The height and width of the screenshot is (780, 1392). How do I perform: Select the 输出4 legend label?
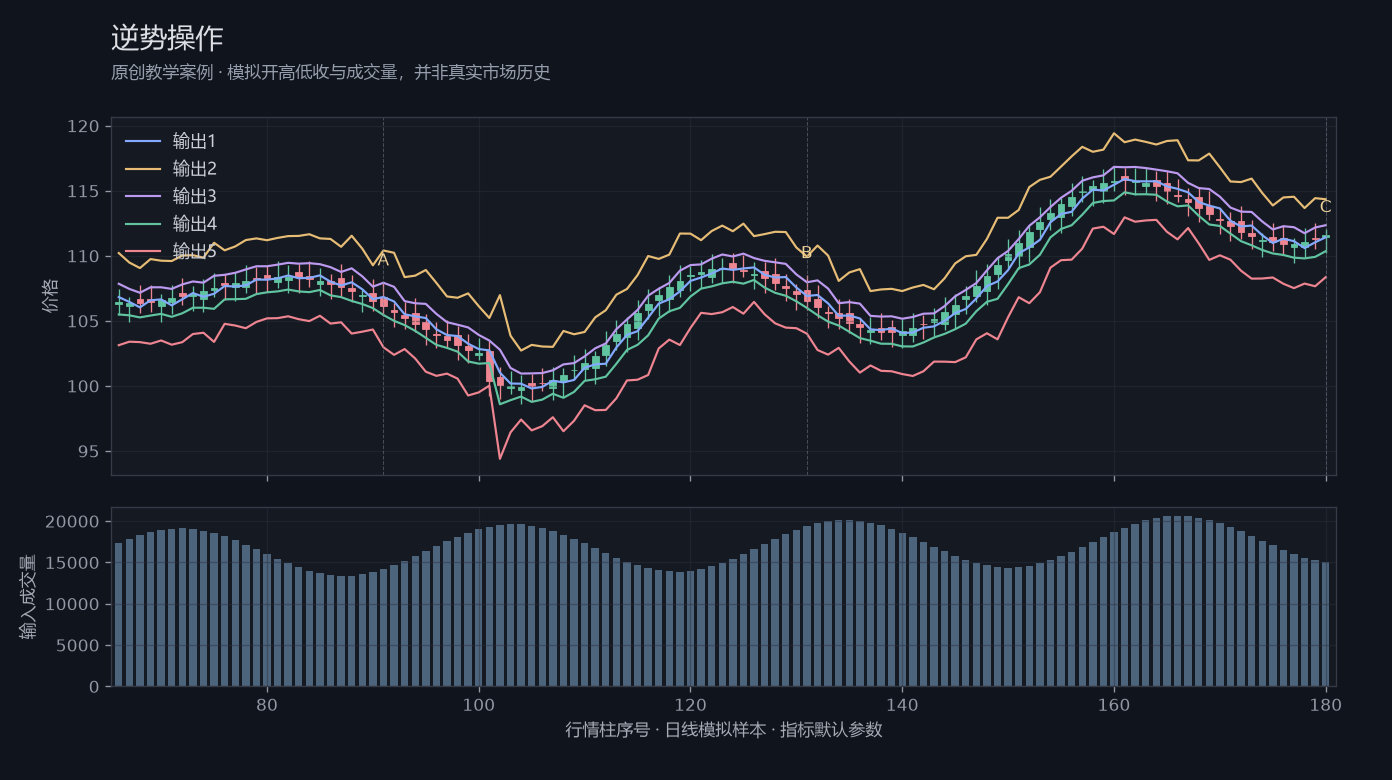point(194,224)
